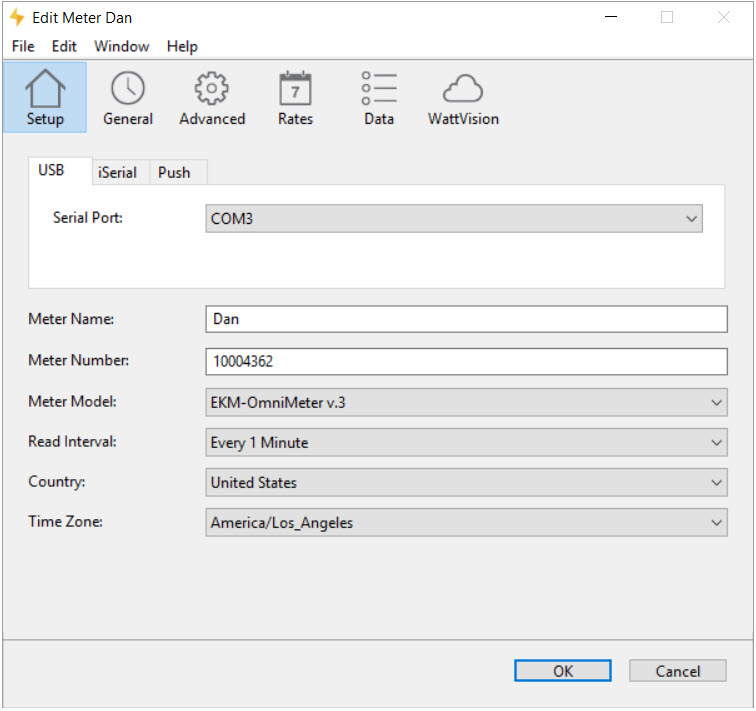
Task: Open the Setup house icon
Action: pyautogui.click(x=44, y=98)
